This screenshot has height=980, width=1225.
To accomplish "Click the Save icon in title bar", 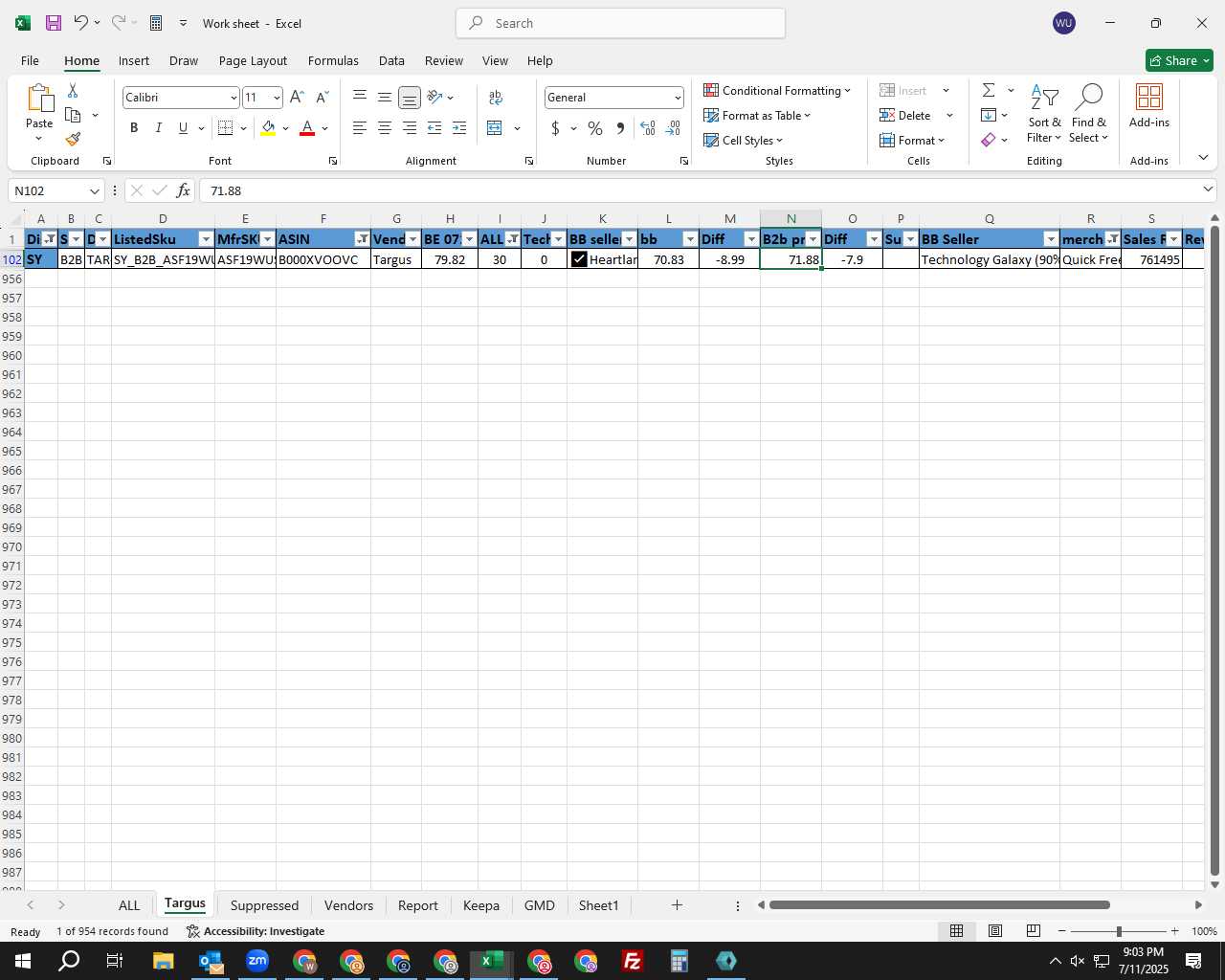I will [54, 23].
